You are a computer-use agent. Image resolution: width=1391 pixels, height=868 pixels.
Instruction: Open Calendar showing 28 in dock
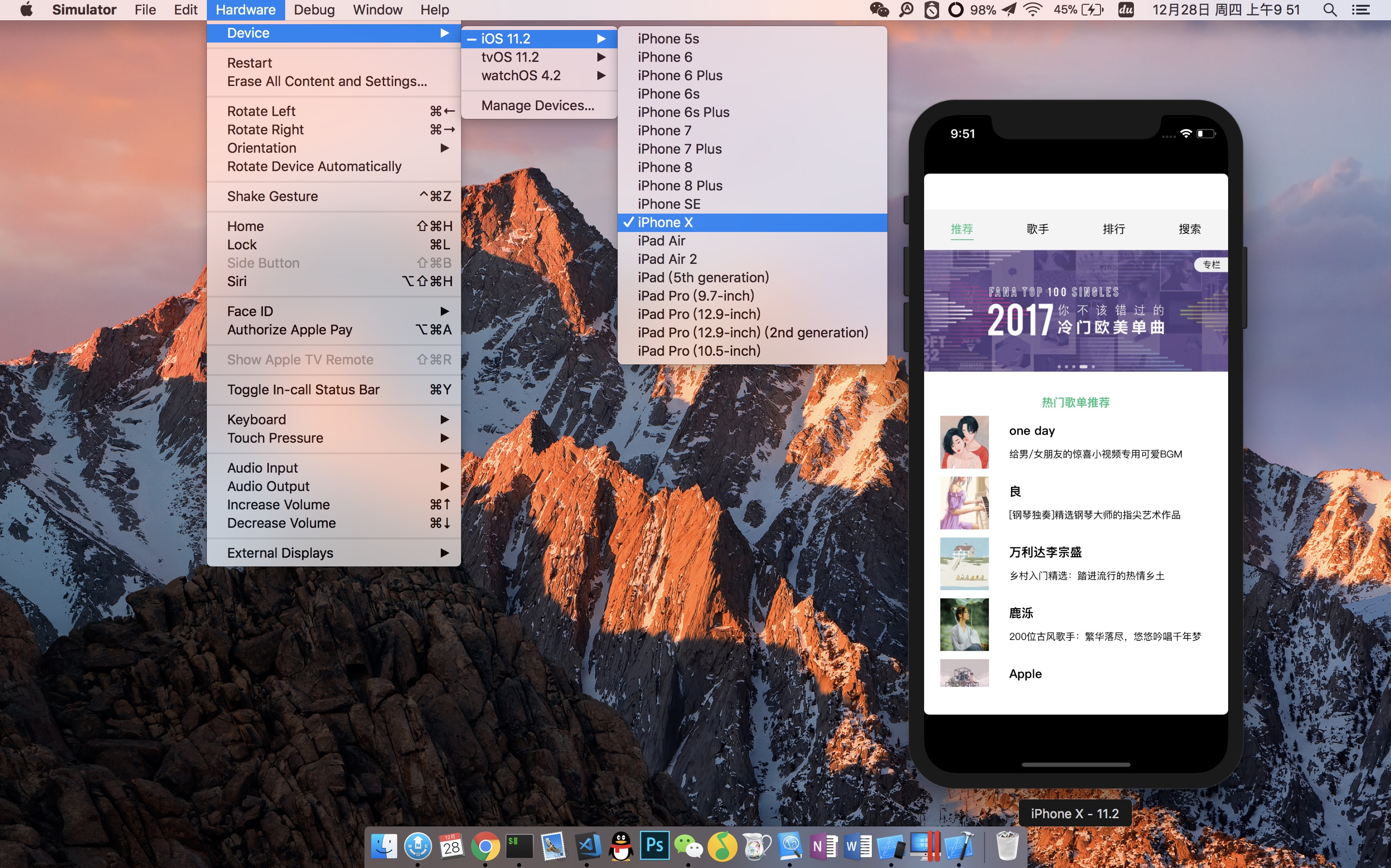click(x=452, y=846)
